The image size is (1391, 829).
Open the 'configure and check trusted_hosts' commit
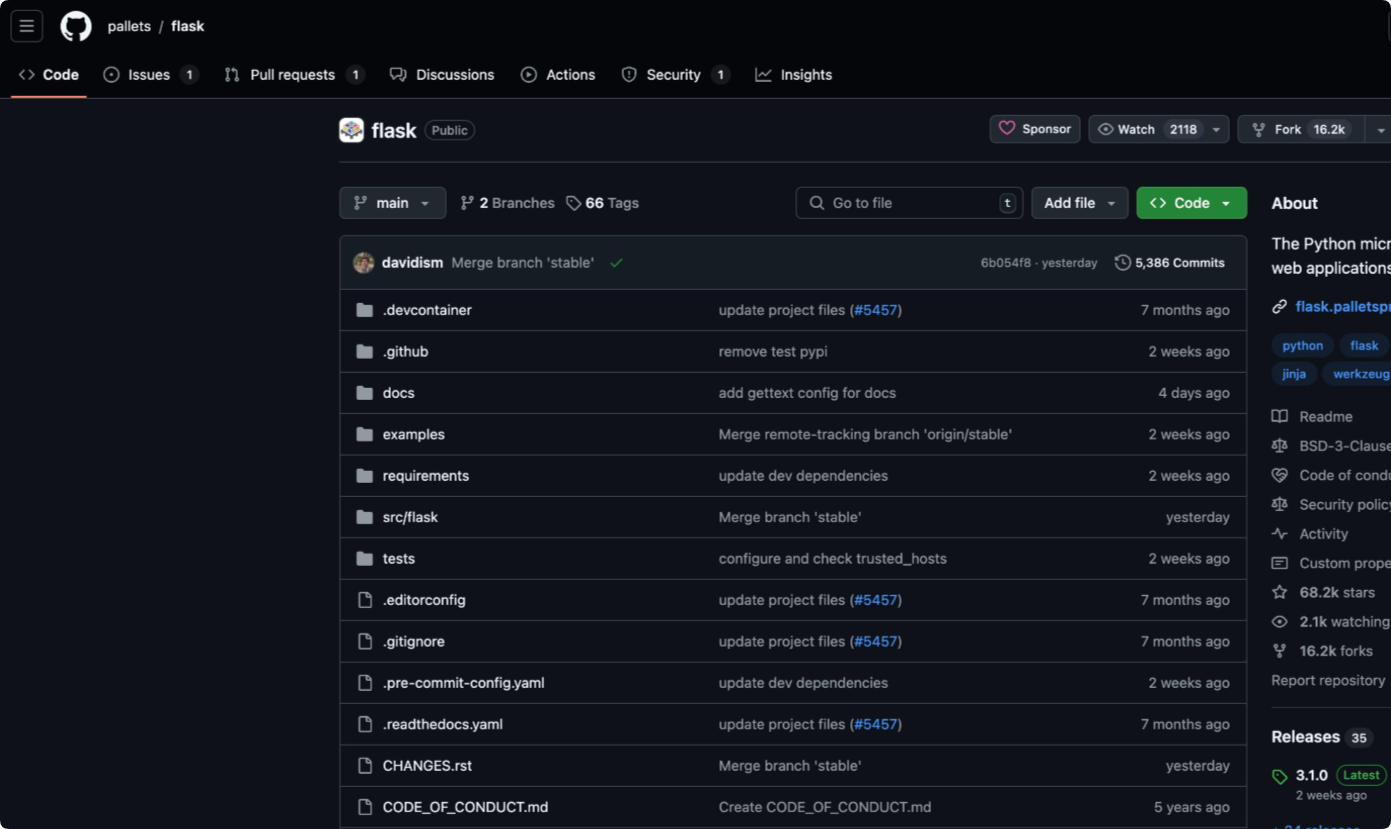tap(832, 559)
